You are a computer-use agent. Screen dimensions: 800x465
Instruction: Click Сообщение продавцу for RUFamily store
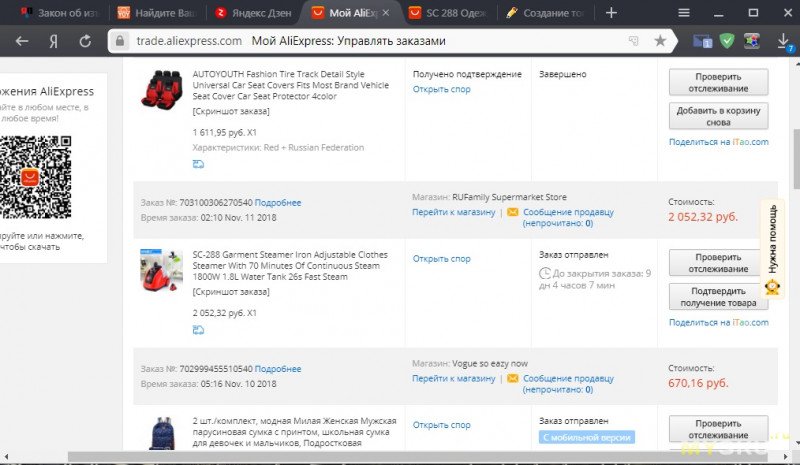pos(568,217)
